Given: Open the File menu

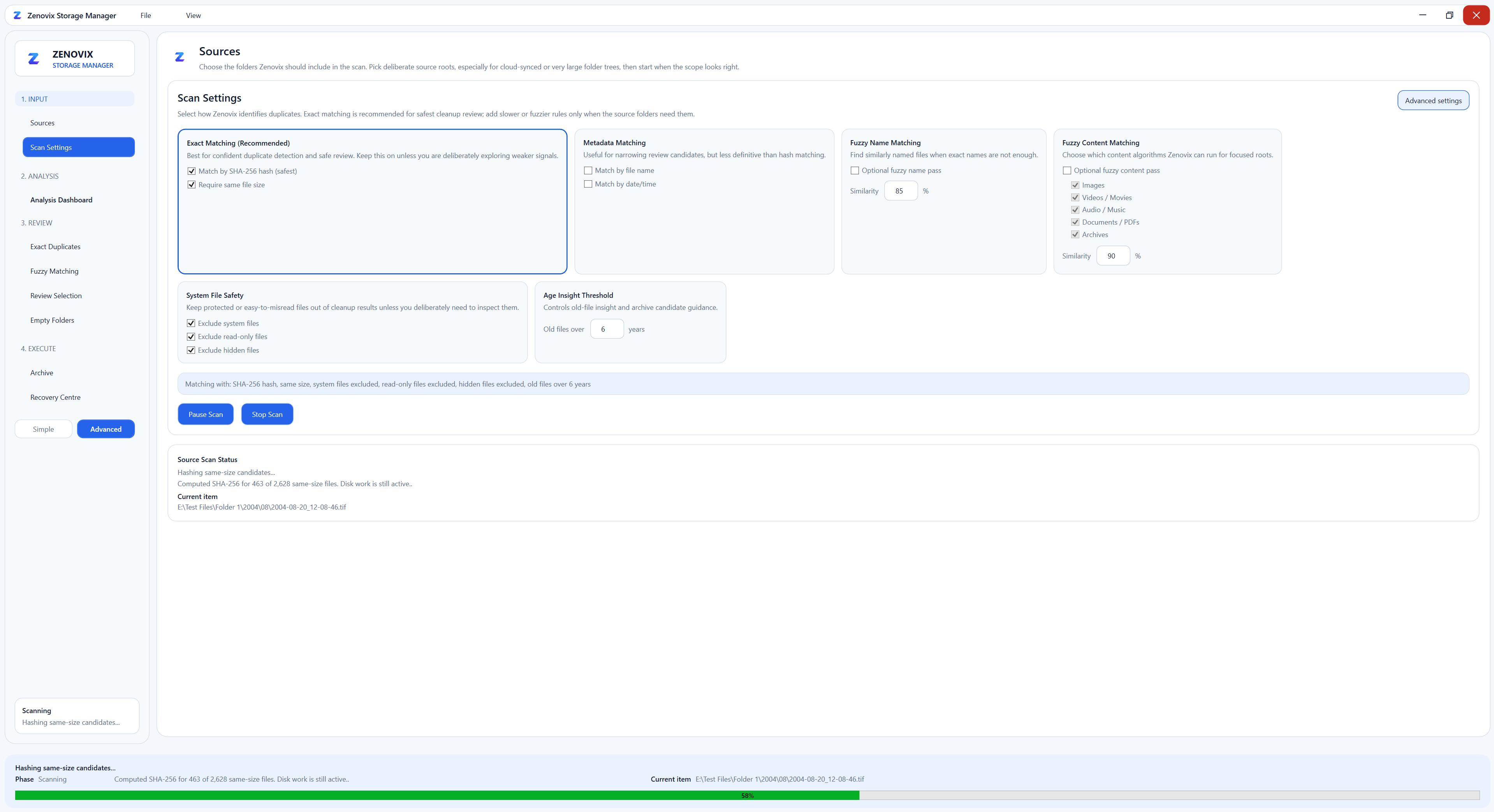Looking at the screenshot, I should click(x=146, y=16).
